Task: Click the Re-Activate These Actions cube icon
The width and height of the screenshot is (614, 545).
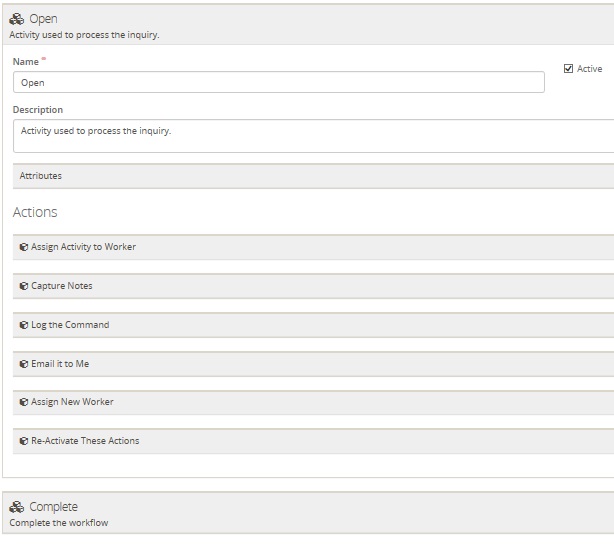Action: tap(24, 441)
